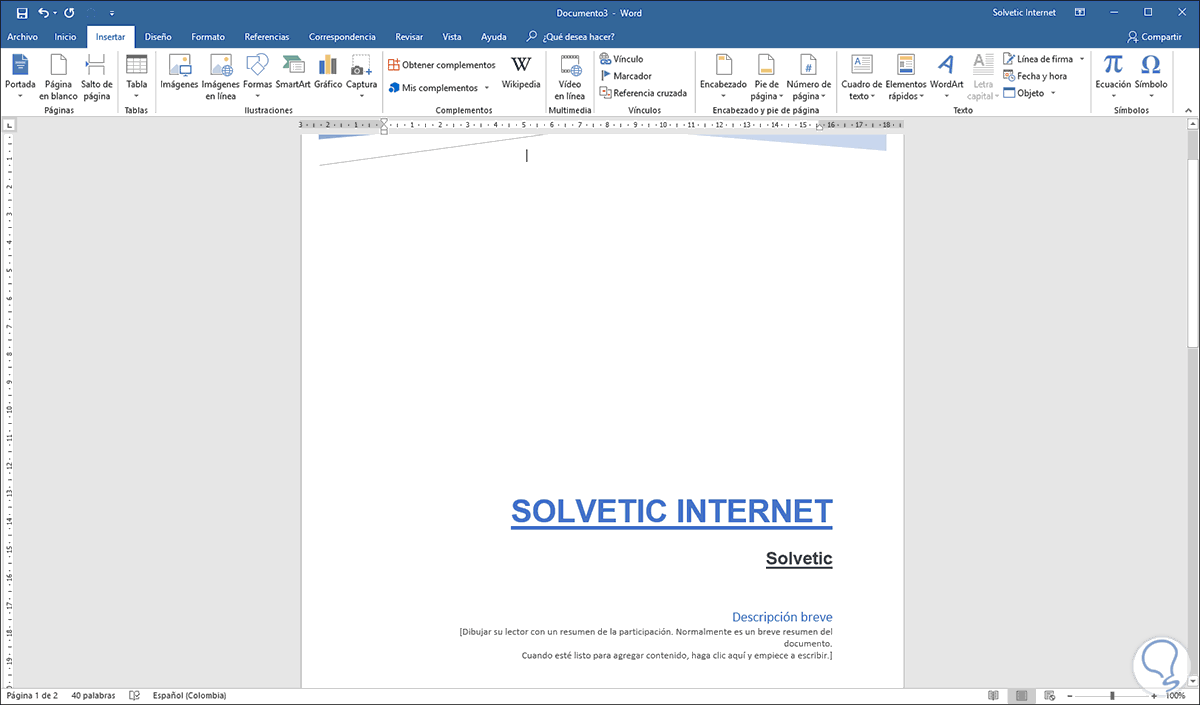The width and height of the screenshot is (1200, 705).
Task: Click the Español (Colombia) language indicator
Action: pyautogui.click(x=189, y=695)
